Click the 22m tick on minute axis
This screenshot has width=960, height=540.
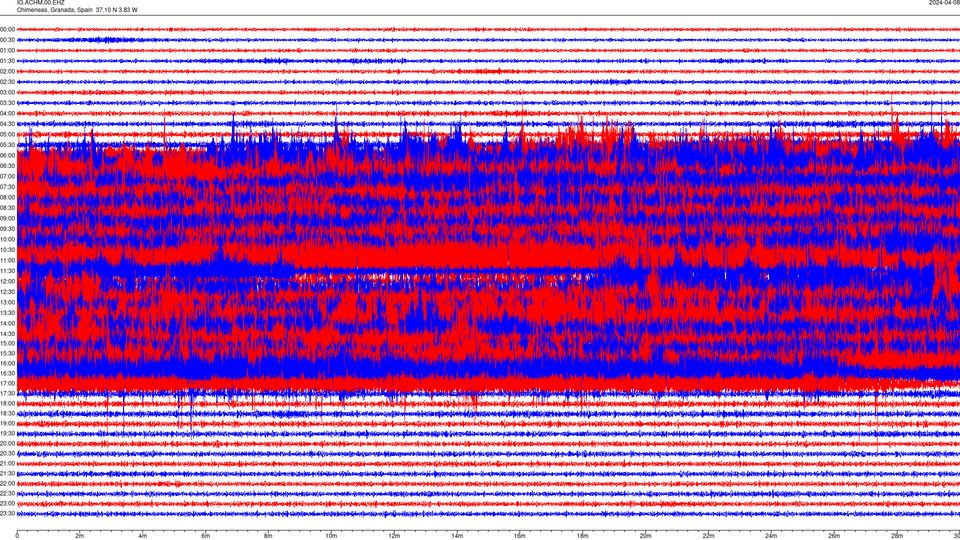point(708,536)
